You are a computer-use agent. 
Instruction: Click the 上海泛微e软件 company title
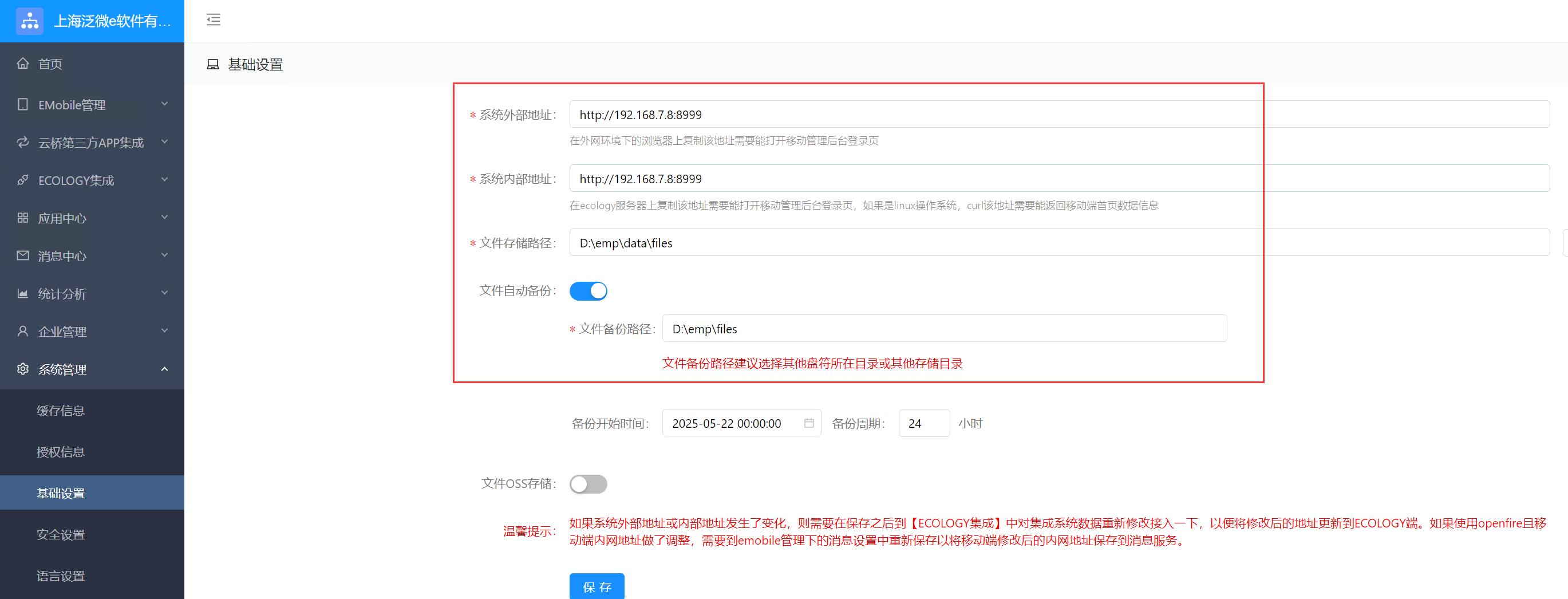pos(113,21)
